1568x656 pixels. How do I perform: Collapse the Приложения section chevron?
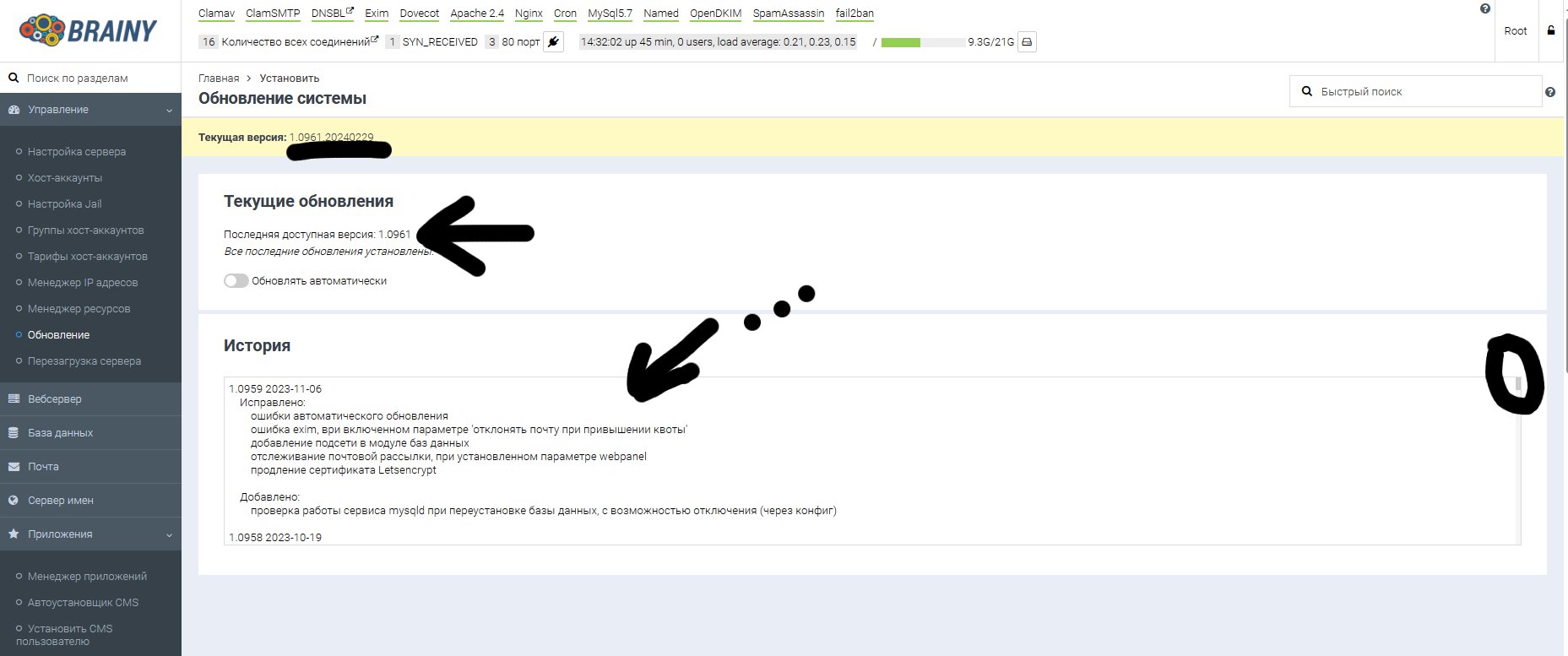tap(169, 535)
